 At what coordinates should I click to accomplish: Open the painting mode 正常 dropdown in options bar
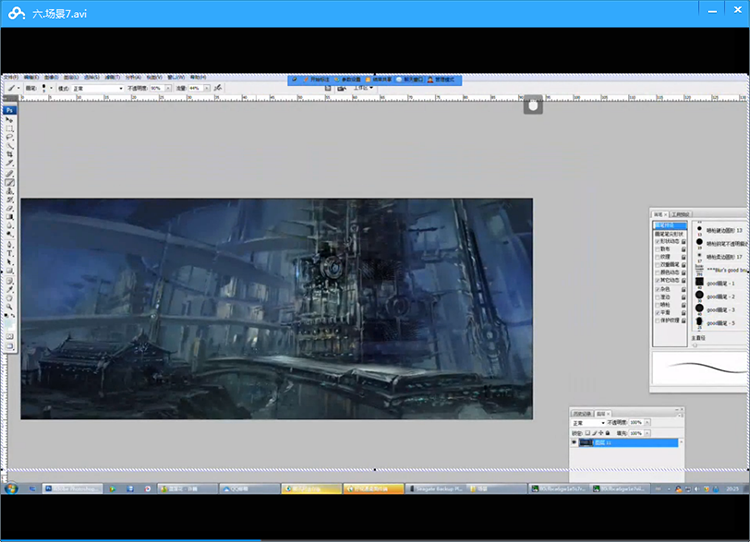tap(98, 88)
